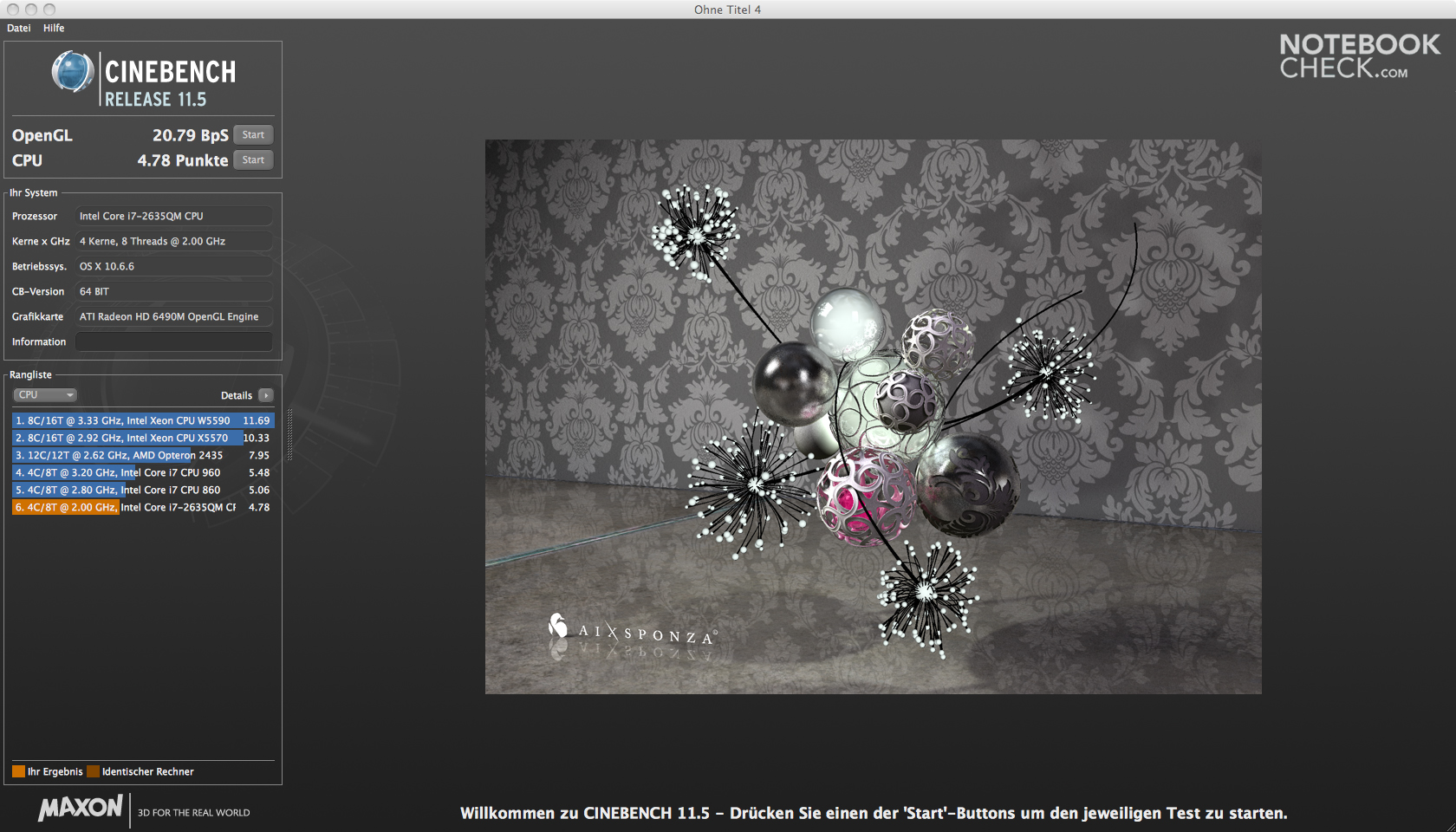Viewport: 1456px width, 832px height.
Task: Open the CPU ranking dropdown
Action: (45, 394)
